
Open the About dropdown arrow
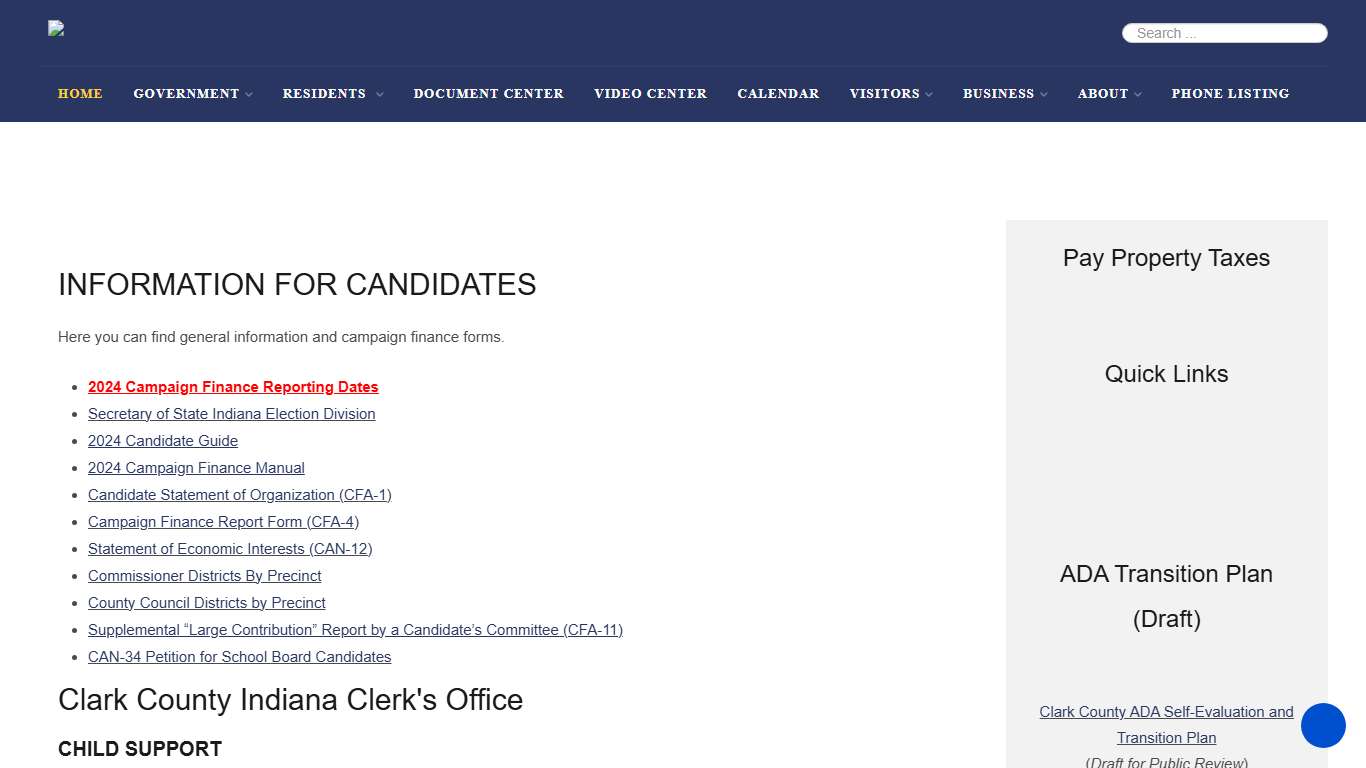tap(1138, 95)
